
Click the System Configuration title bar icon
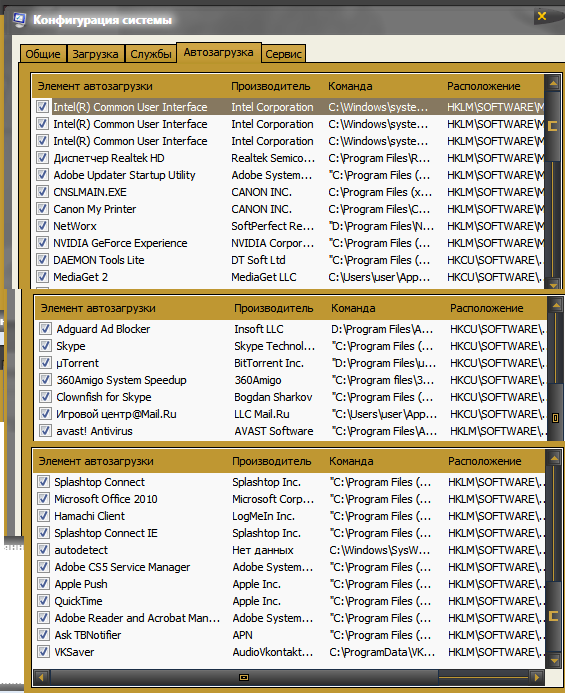click(x=19, y=20)
